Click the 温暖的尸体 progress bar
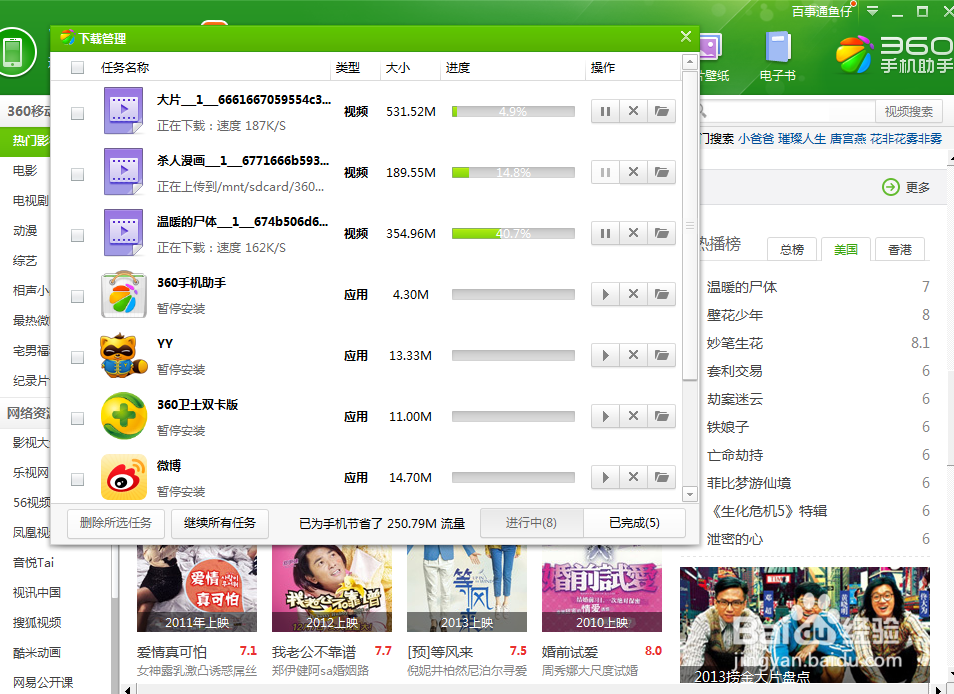954x694 pixels. click(x=513, y=233)
